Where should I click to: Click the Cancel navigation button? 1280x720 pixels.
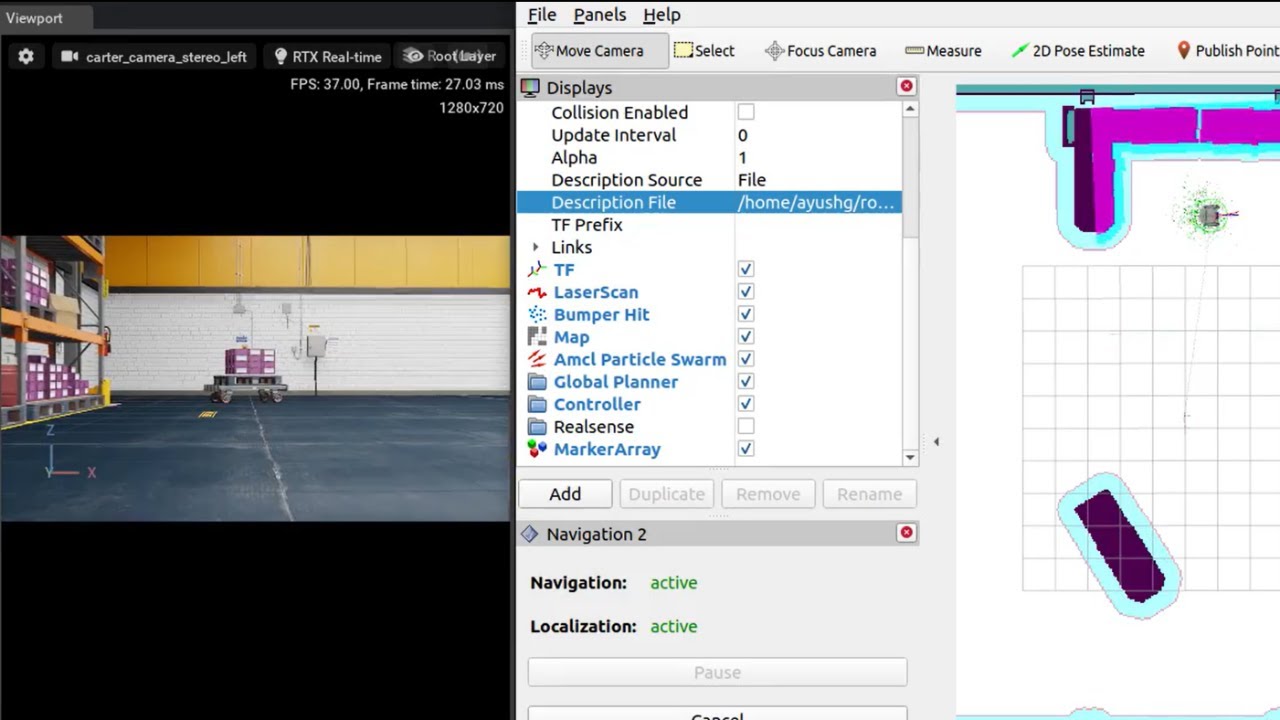(717, 714)
